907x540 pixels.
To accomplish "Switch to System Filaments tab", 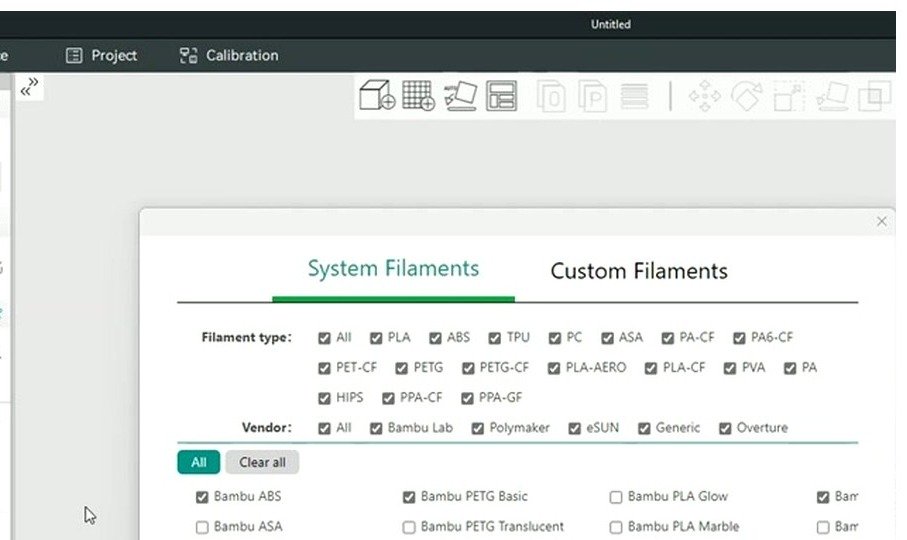I will point(393,269).
